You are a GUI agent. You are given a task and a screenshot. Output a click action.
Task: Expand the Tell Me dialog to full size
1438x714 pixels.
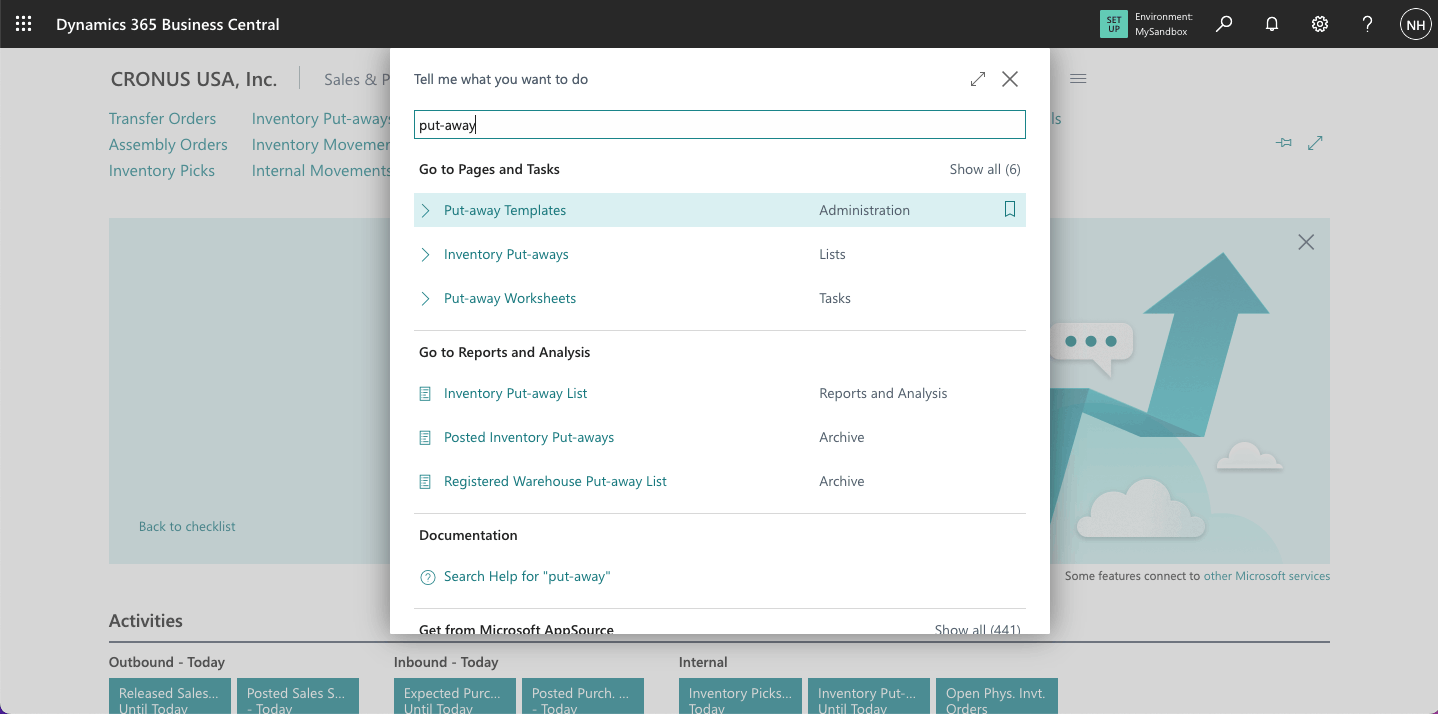[x=978, y=79]
